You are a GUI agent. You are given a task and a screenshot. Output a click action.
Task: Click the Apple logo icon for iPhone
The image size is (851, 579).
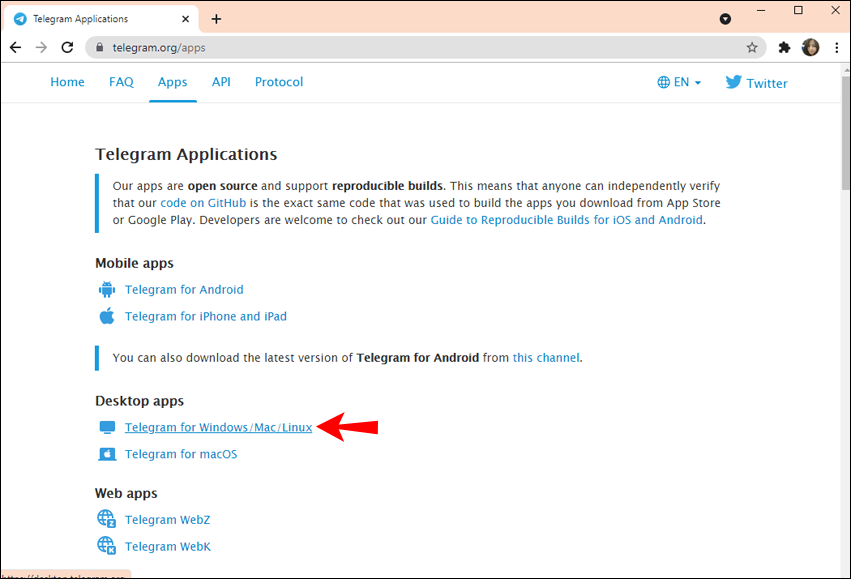(107, 316)
